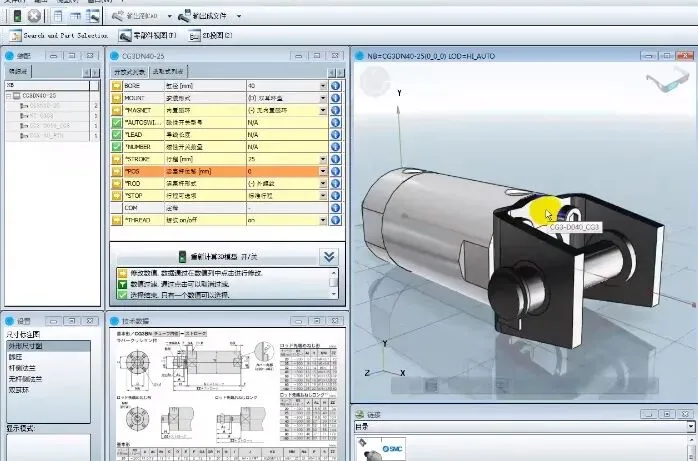698x461 pixels.
Task: Open Search and Part Selection
Action: [59, 36]
